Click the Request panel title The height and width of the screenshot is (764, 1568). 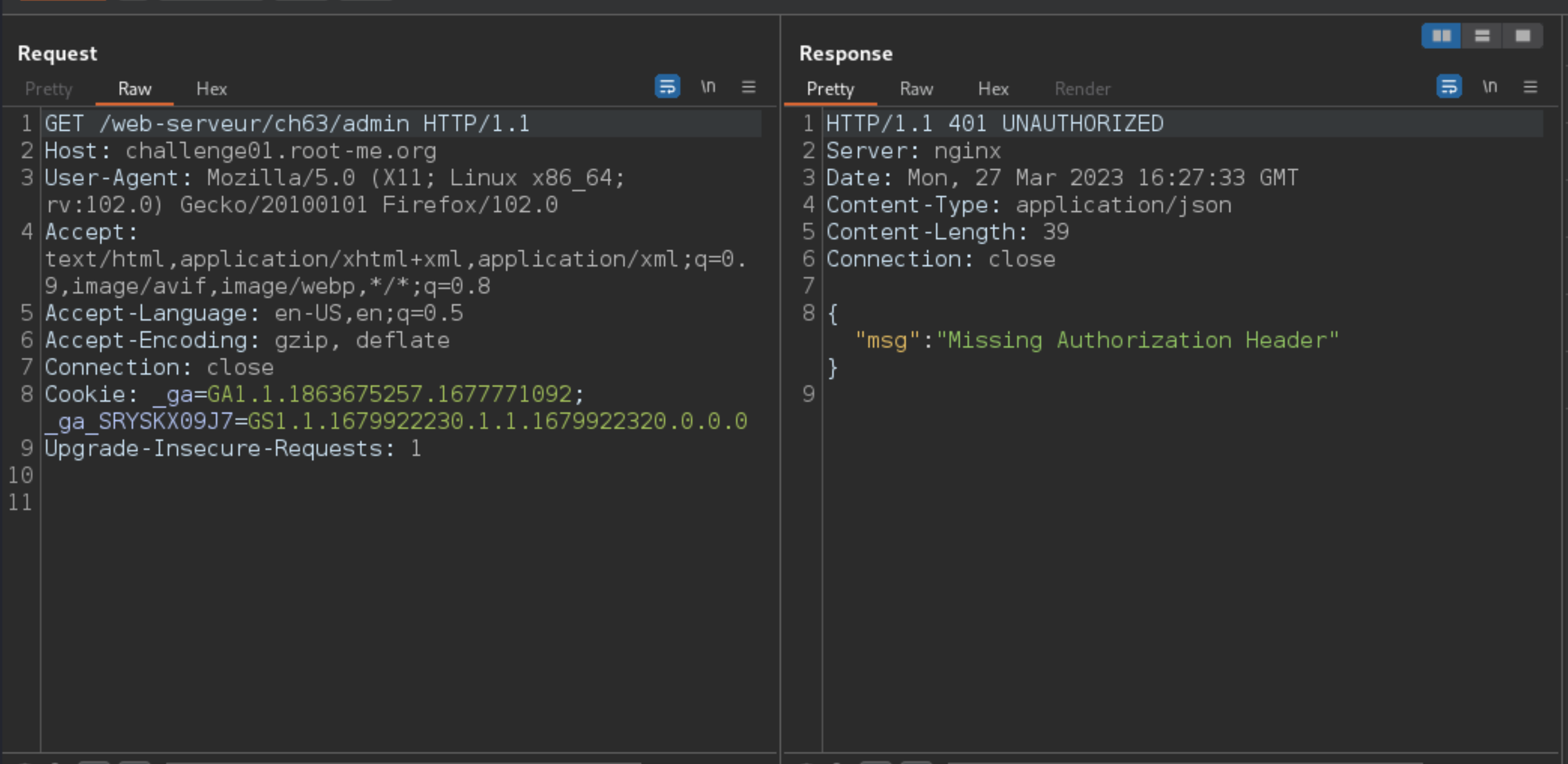[57, 54]
